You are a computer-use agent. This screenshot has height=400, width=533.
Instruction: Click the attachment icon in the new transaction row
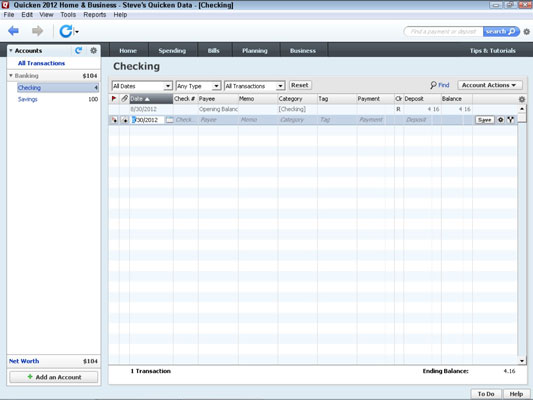[x=125, y=120]
